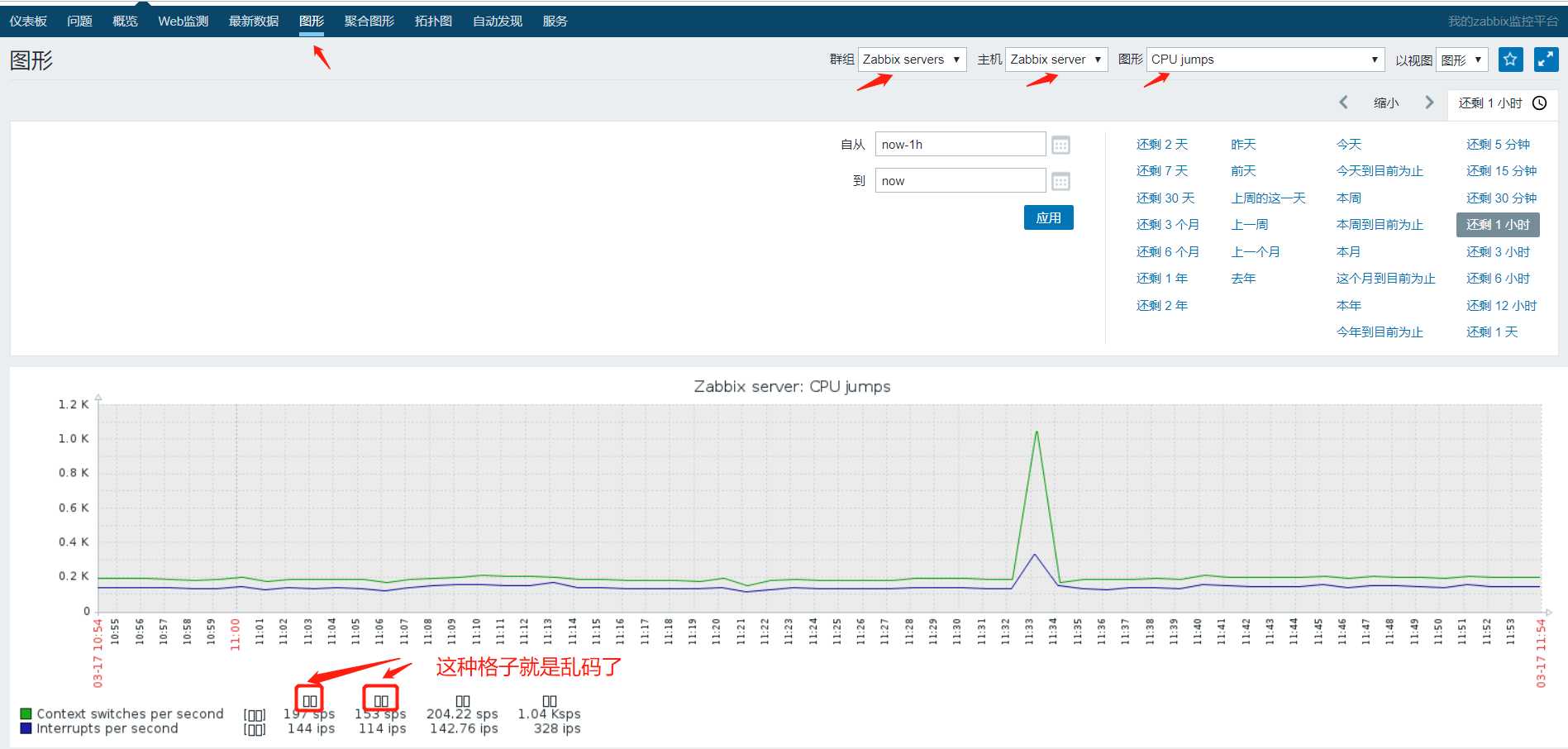Select 这个月到目前为止 time range
The image size is (1568, 749).
(1386, 278)
